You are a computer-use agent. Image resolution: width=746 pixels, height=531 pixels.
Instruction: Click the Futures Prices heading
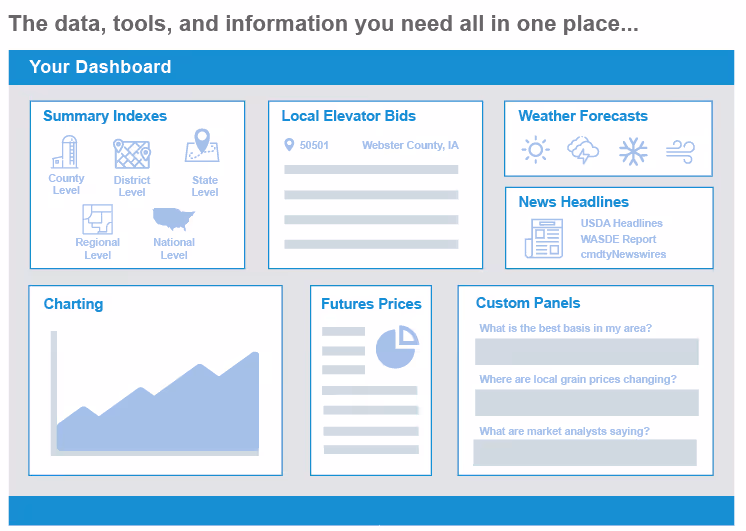pos(371,304)
